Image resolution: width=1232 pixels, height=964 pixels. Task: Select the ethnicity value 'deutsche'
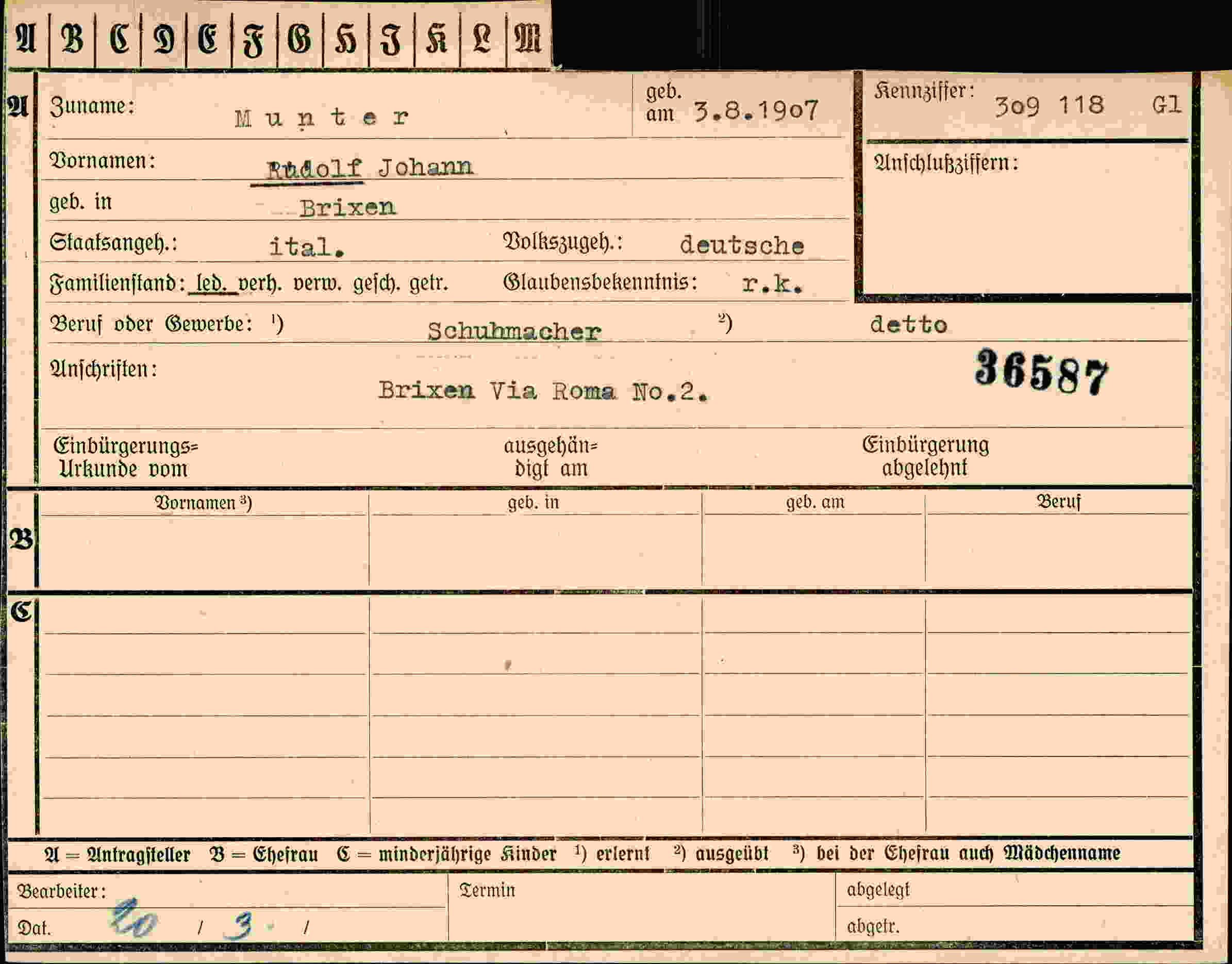742,245
